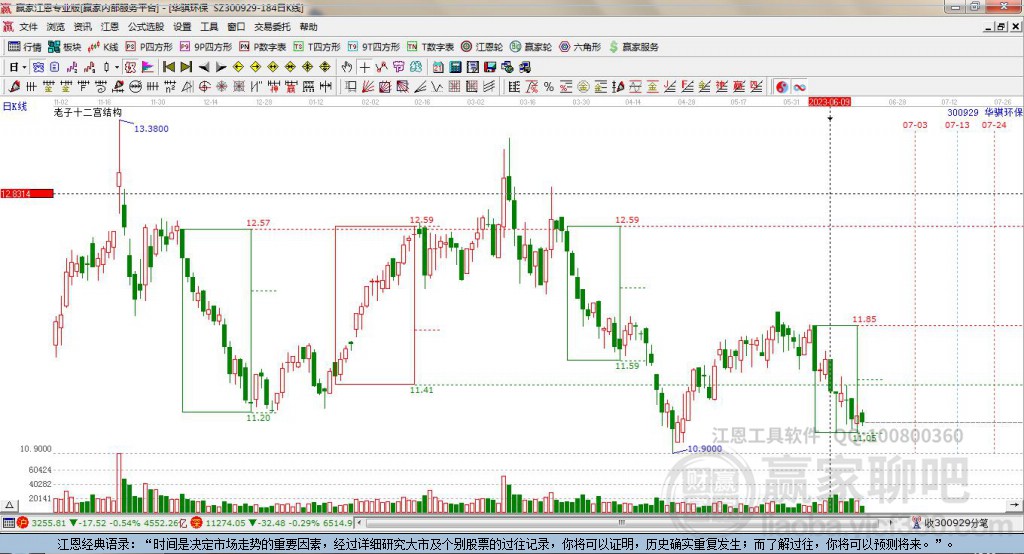
Task: Click the pink flag icon in toolbar
Action: tap(148, 67)
